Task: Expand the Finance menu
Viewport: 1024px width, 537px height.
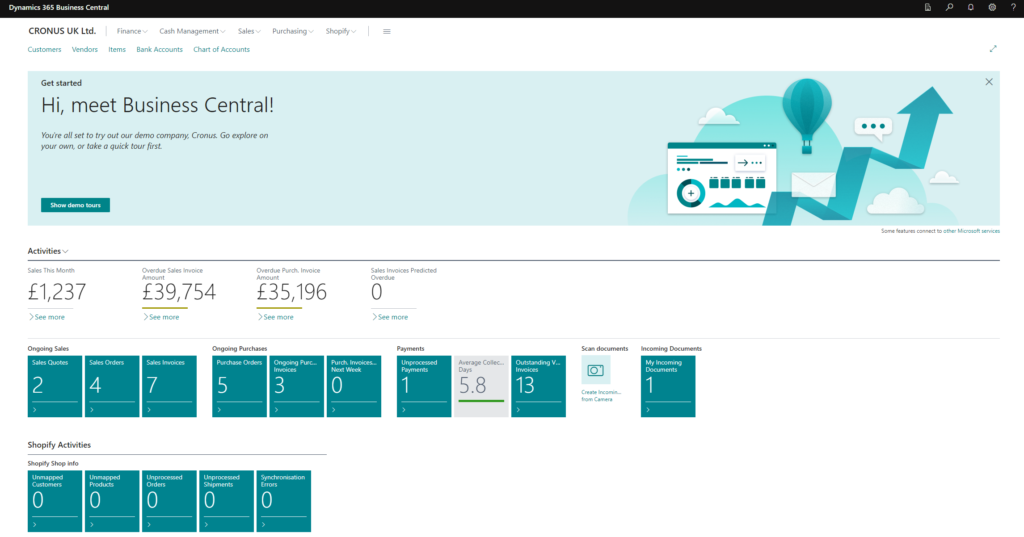Action: click(132, 31)
